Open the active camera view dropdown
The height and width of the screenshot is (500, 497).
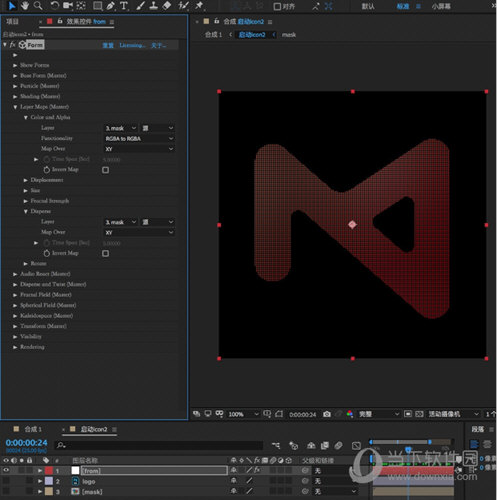tap(453, 414)
